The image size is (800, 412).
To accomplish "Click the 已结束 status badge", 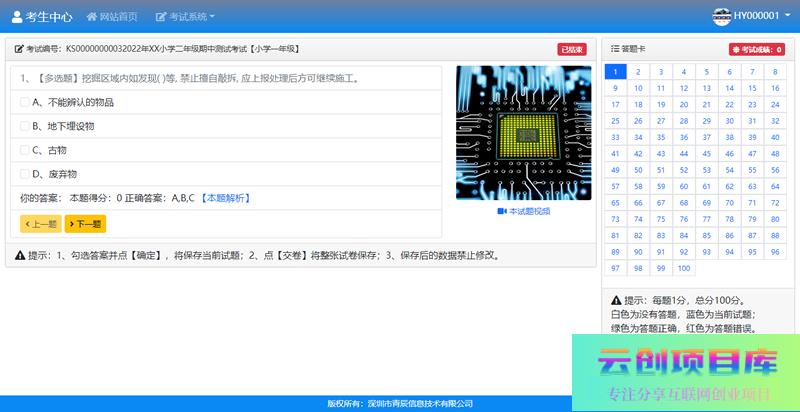I will (x=571, y=49).
